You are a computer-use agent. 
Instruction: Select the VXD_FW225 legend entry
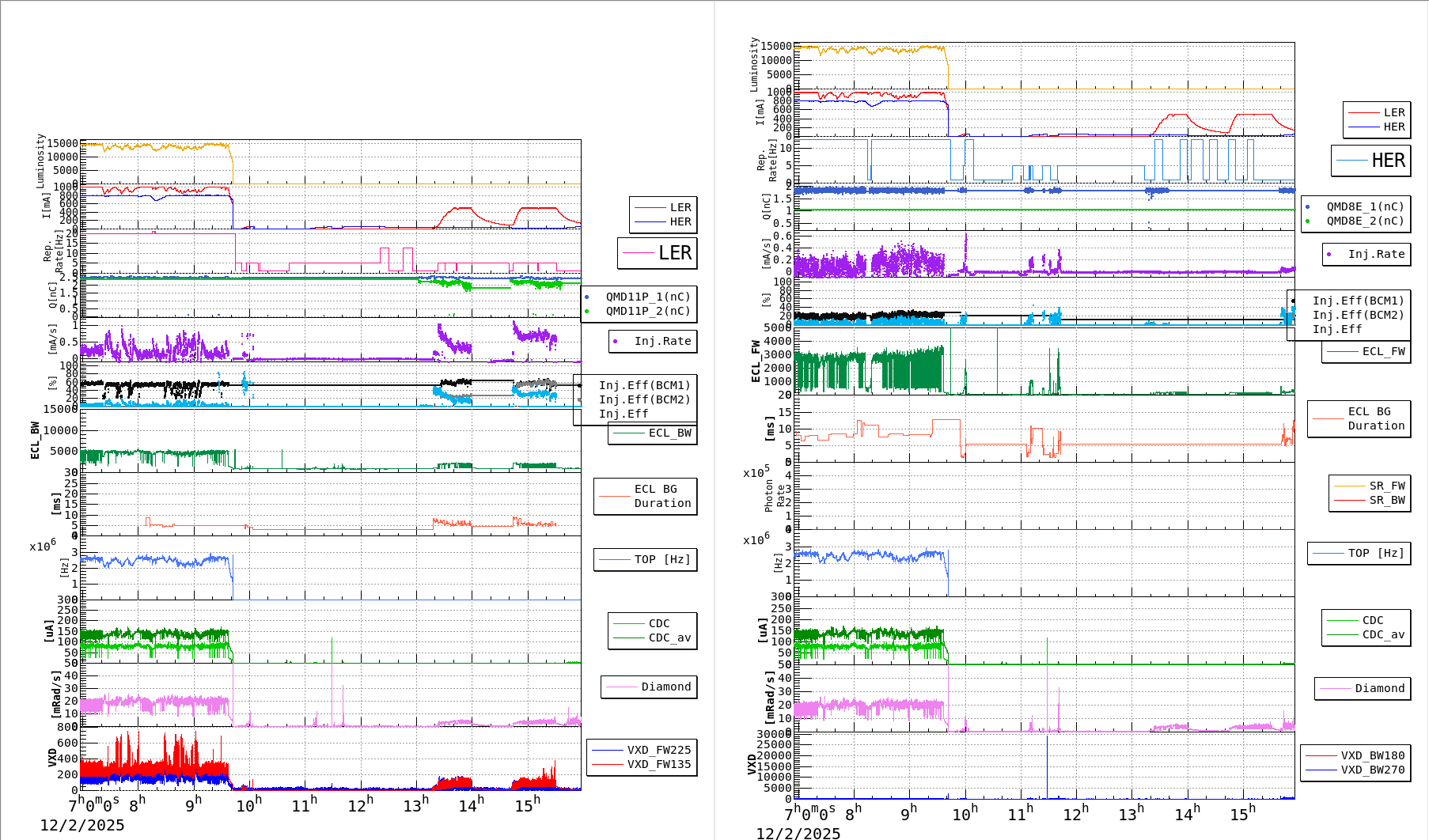pos(658,750)
